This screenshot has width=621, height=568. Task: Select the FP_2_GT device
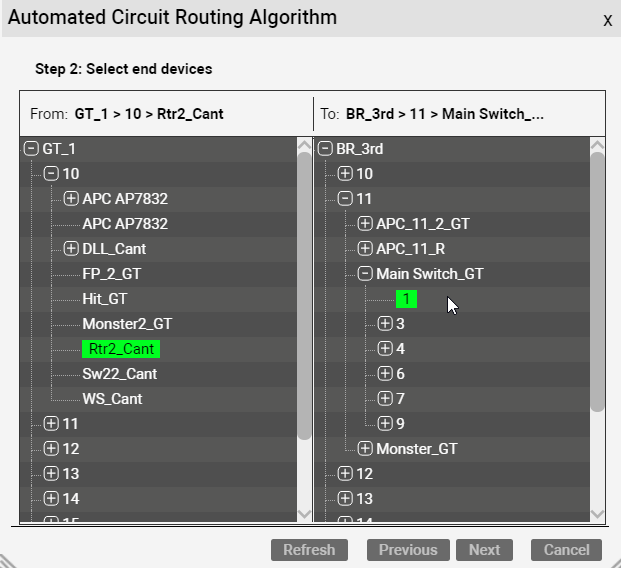click(x=111, y=274)
